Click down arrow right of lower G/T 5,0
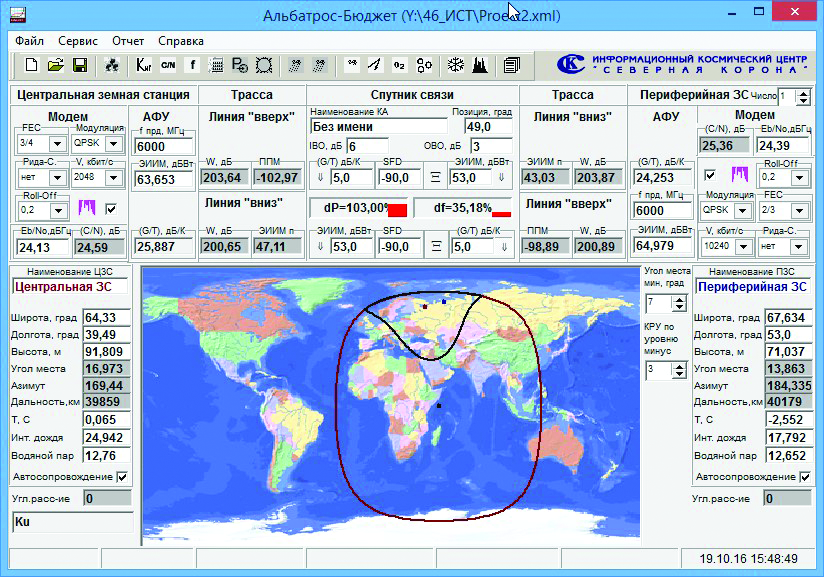 click(504, 246)
